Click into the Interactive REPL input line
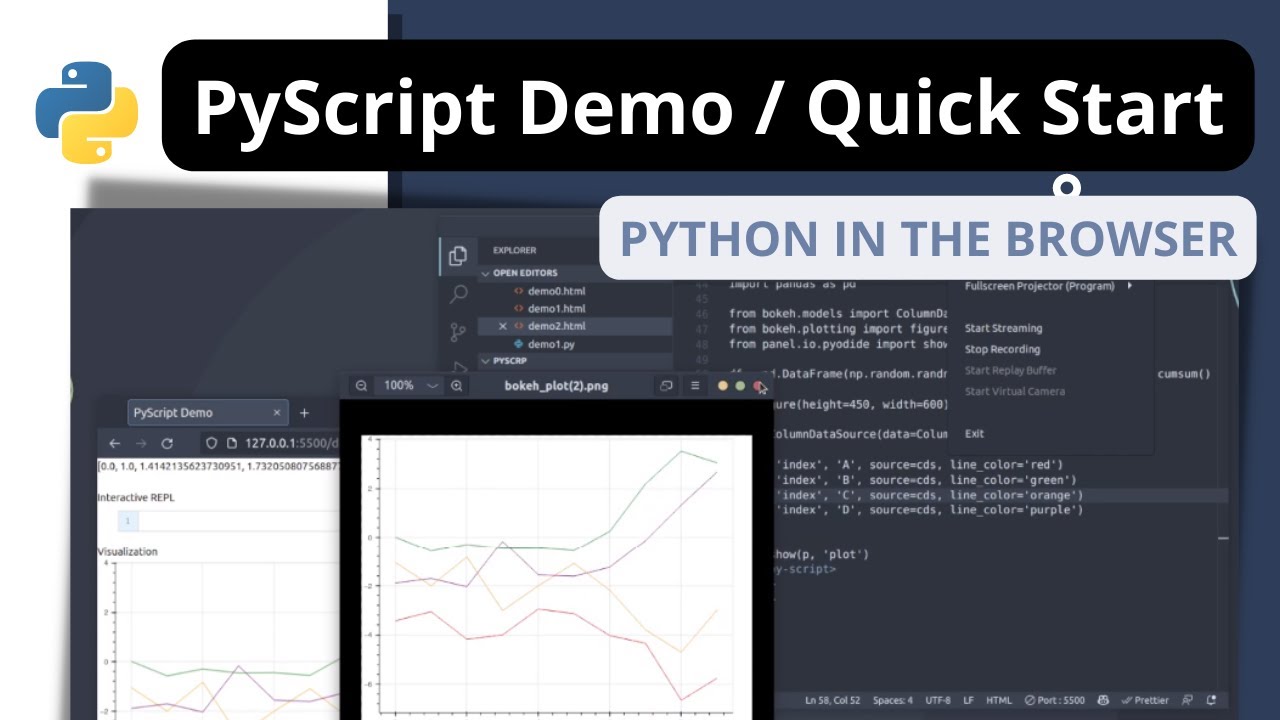Image resolution: width=1280 pixels, height=720 pixels. point(240,521)
